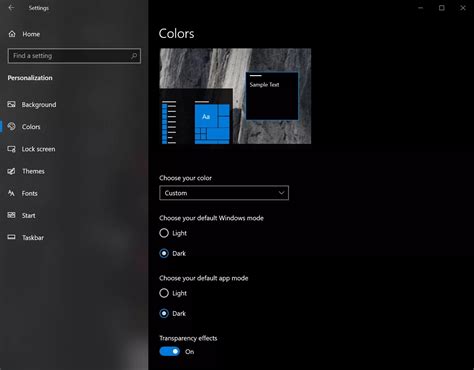Select Dark for default Windows mode
Screen dimensions: 474x370
click(x=164, y=253)
